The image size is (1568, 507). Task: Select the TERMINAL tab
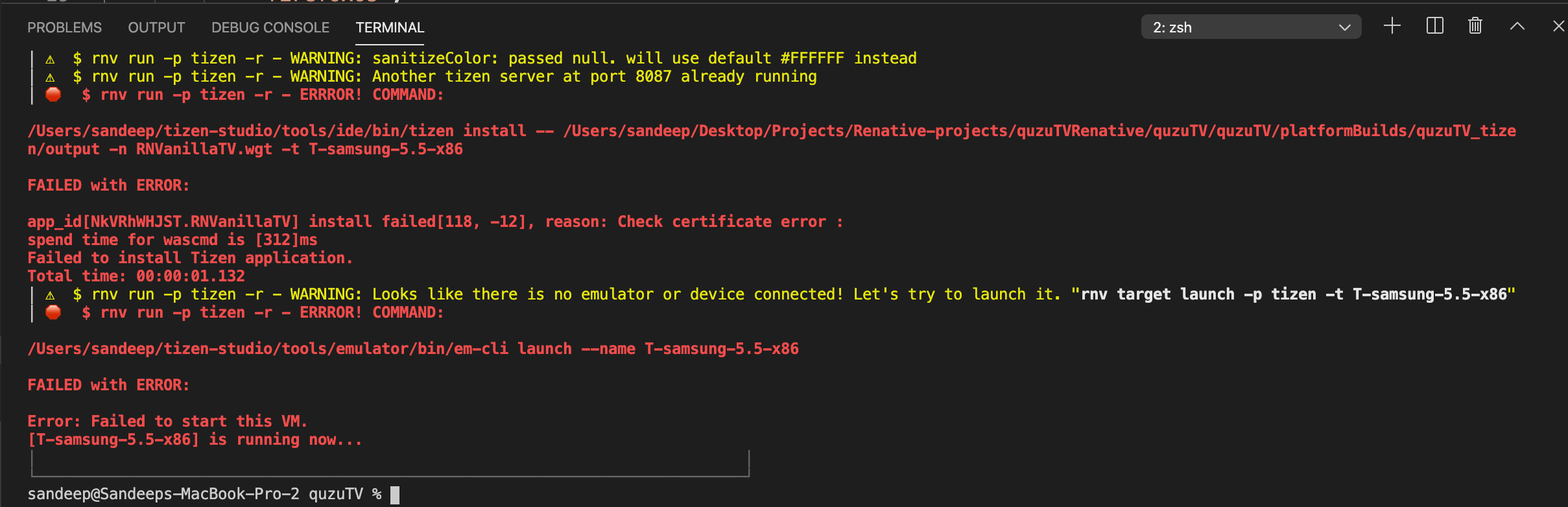click(x=389, y=27)
